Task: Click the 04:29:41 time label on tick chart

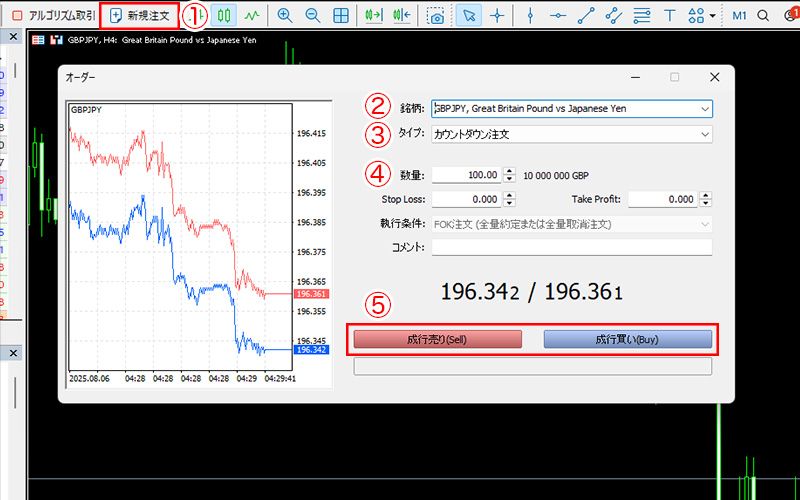Action: [280, 379]
